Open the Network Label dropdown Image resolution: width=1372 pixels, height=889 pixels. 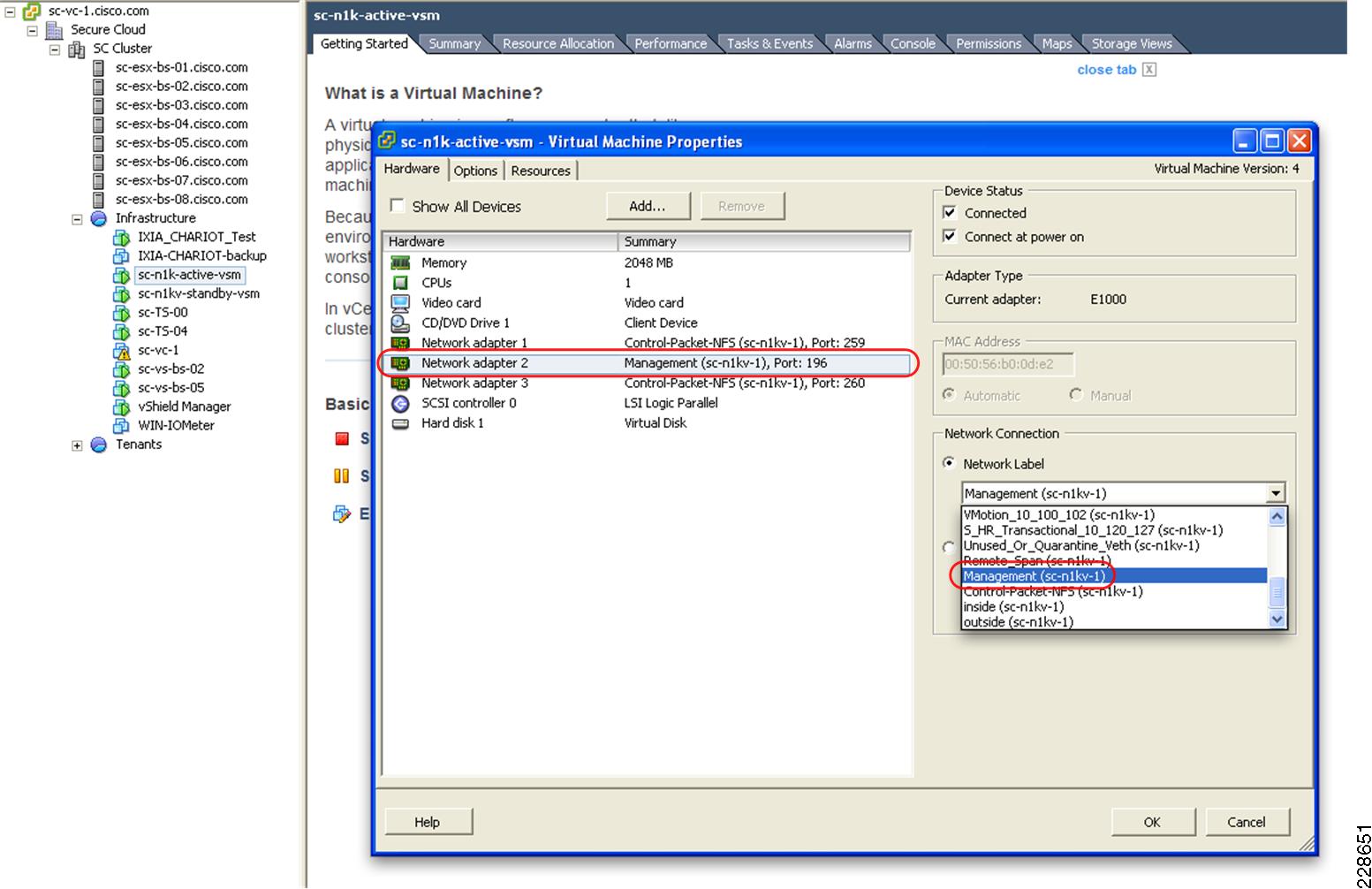(1275, 492)
